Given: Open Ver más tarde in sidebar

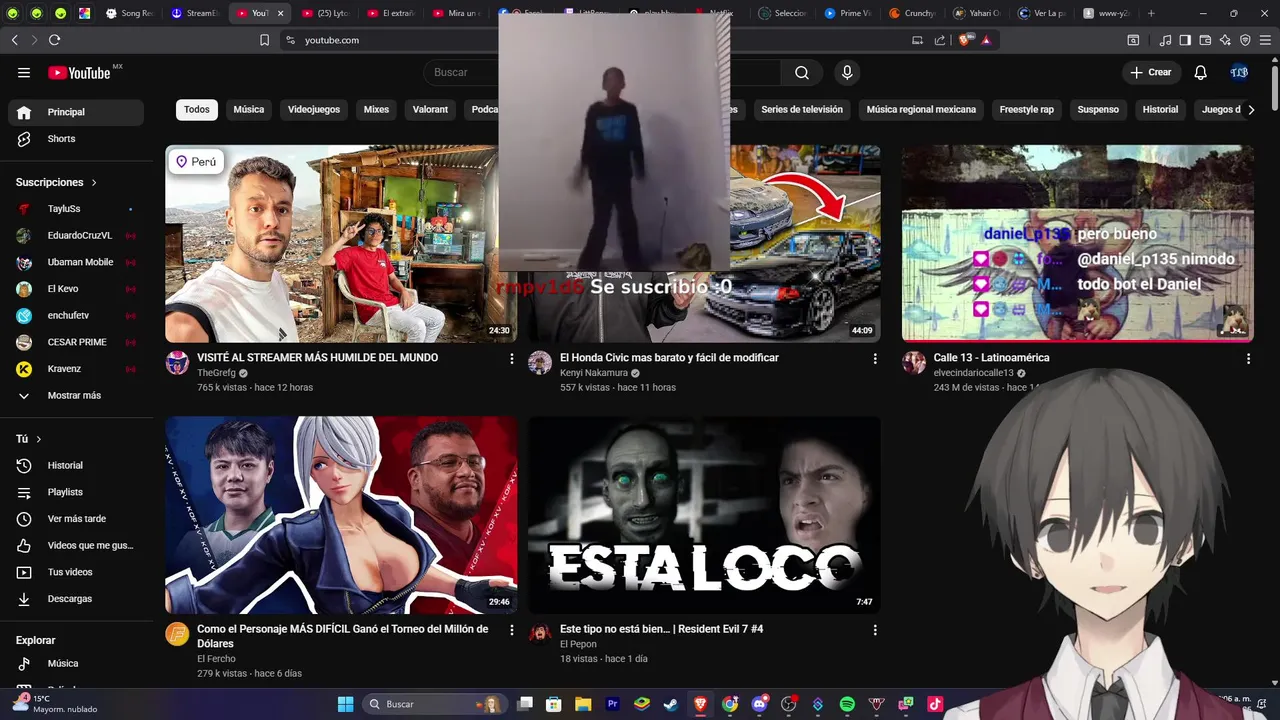Looking at the screenshot, I should [76, 519].
